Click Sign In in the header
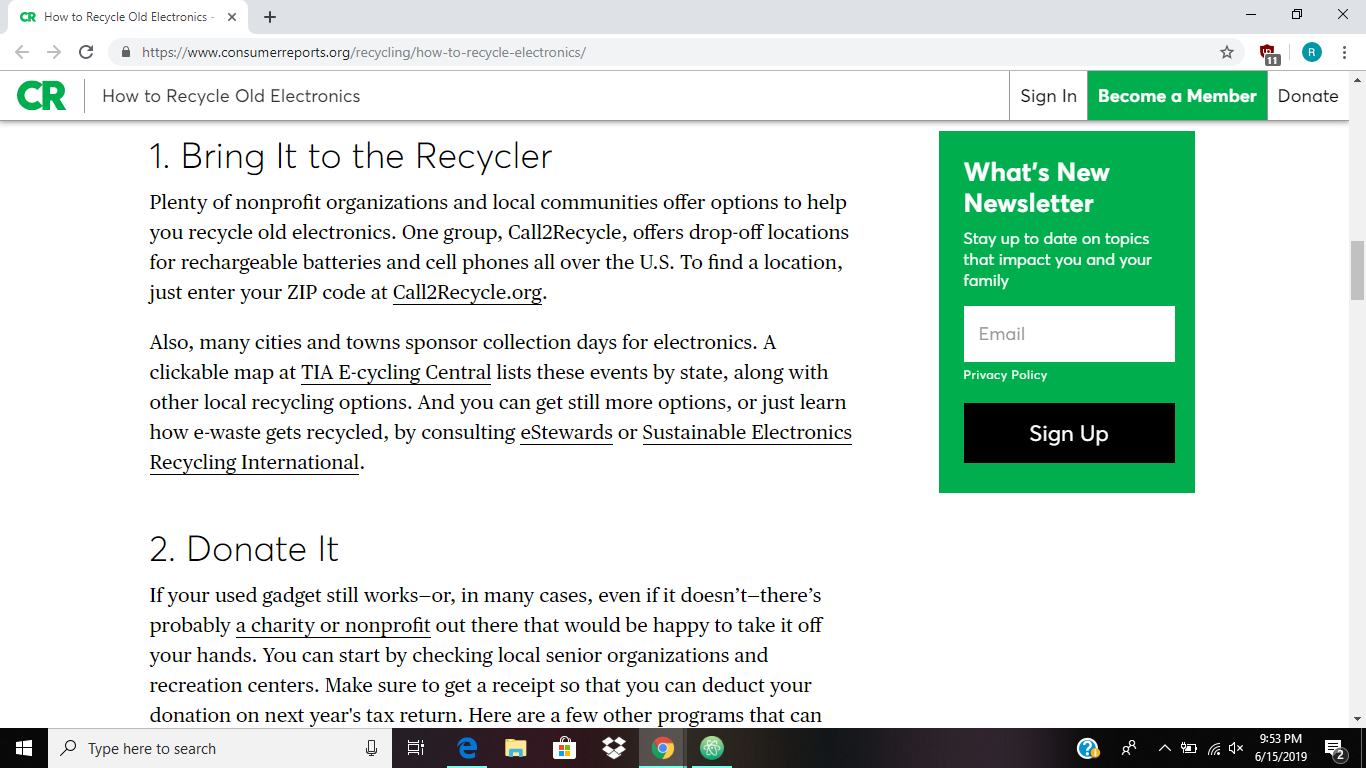The image size is (1366, 768). tap(1048, 96)
